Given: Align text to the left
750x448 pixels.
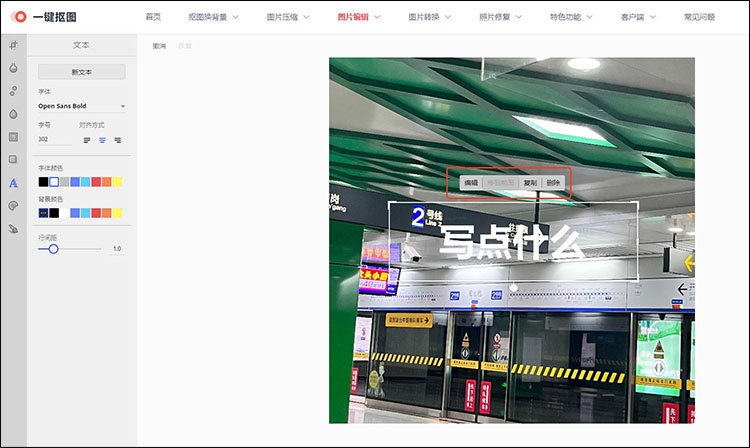Looking at the screenshot, I should point(87,140).
